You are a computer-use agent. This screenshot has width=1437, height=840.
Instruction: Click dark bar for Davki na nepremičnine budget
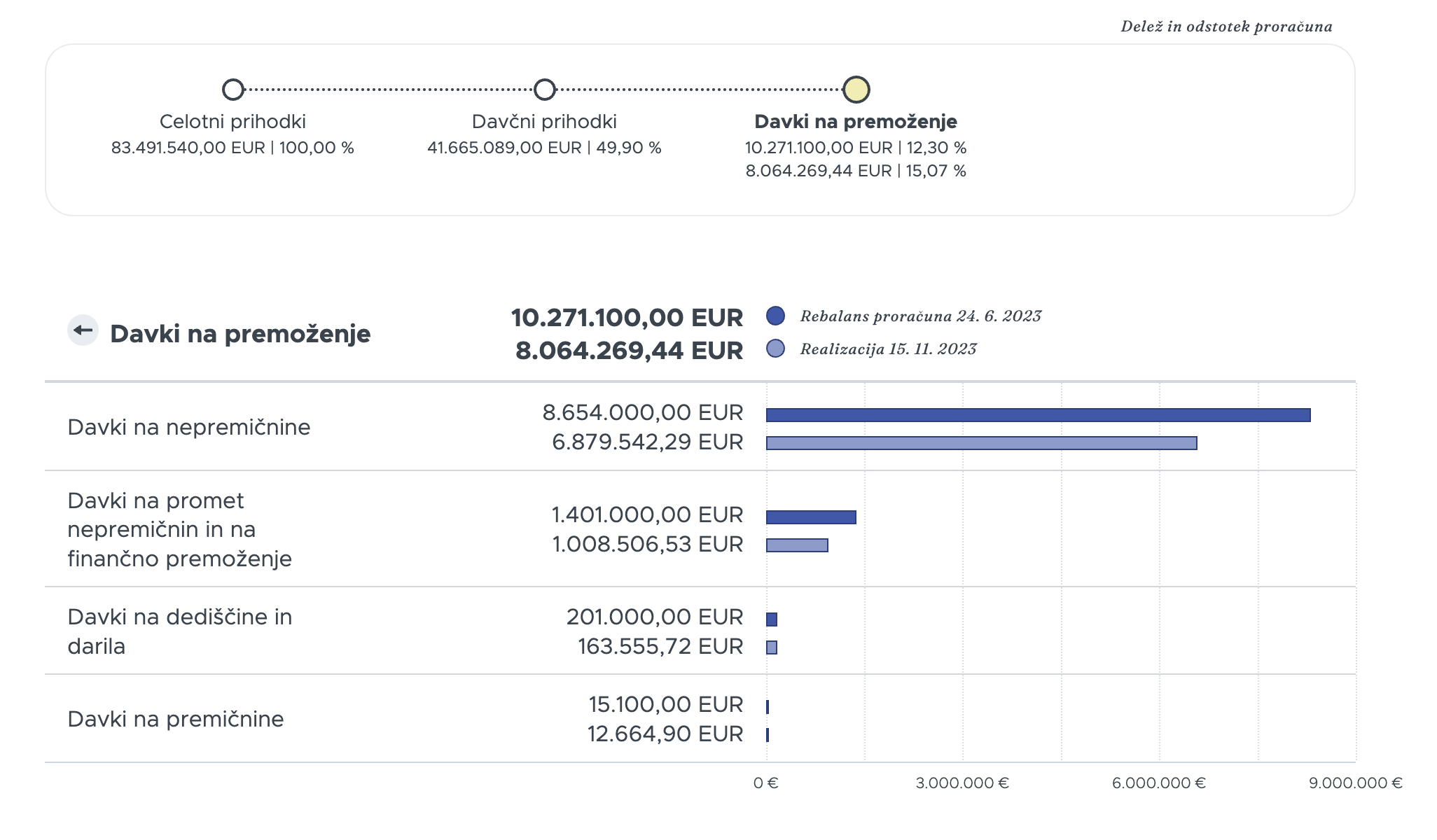tap(1039, 415)
